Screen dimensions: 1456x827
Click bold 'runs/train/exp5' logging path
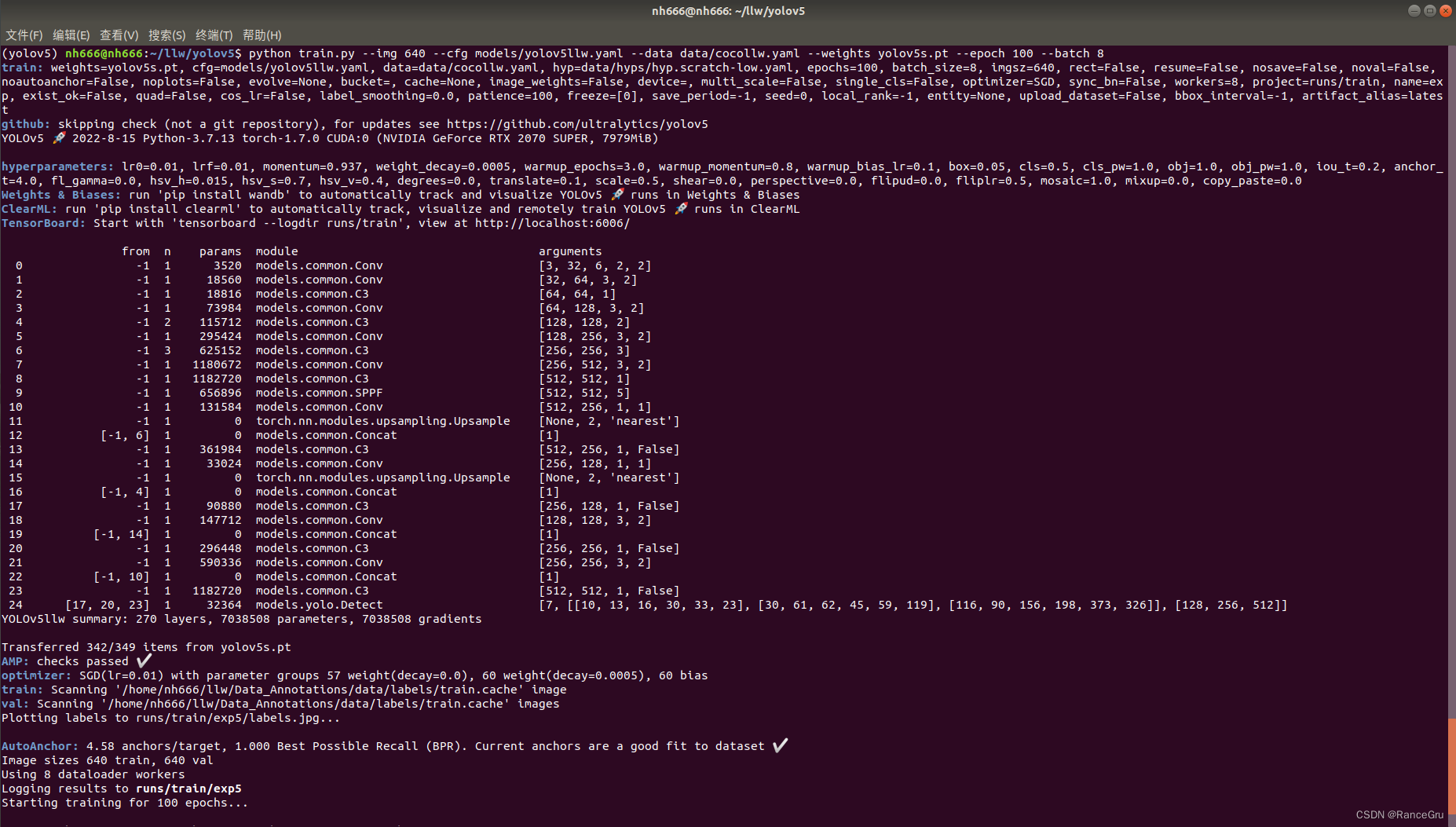coord(188,789)
